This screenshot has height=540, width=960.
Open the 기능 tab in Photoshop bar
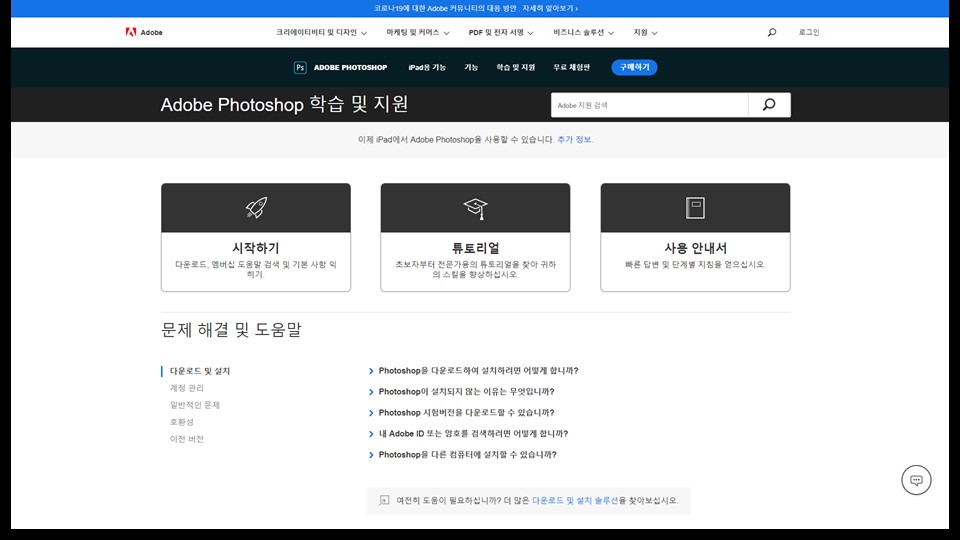pos(471,67)
